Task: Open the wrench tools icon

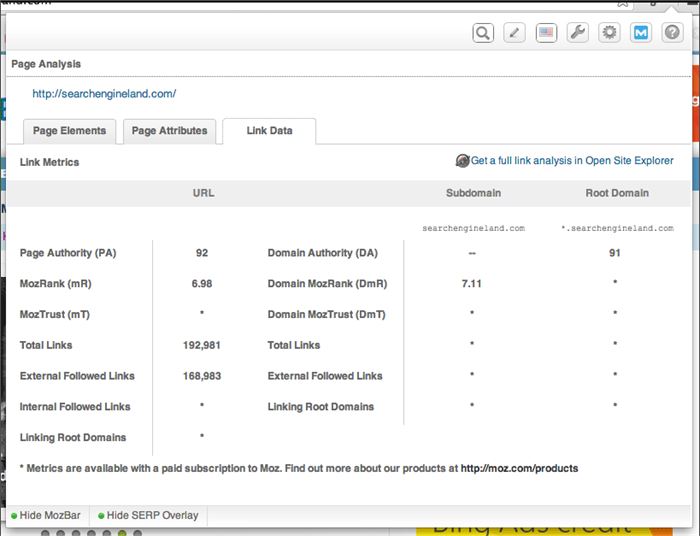Action: (578, 33)
